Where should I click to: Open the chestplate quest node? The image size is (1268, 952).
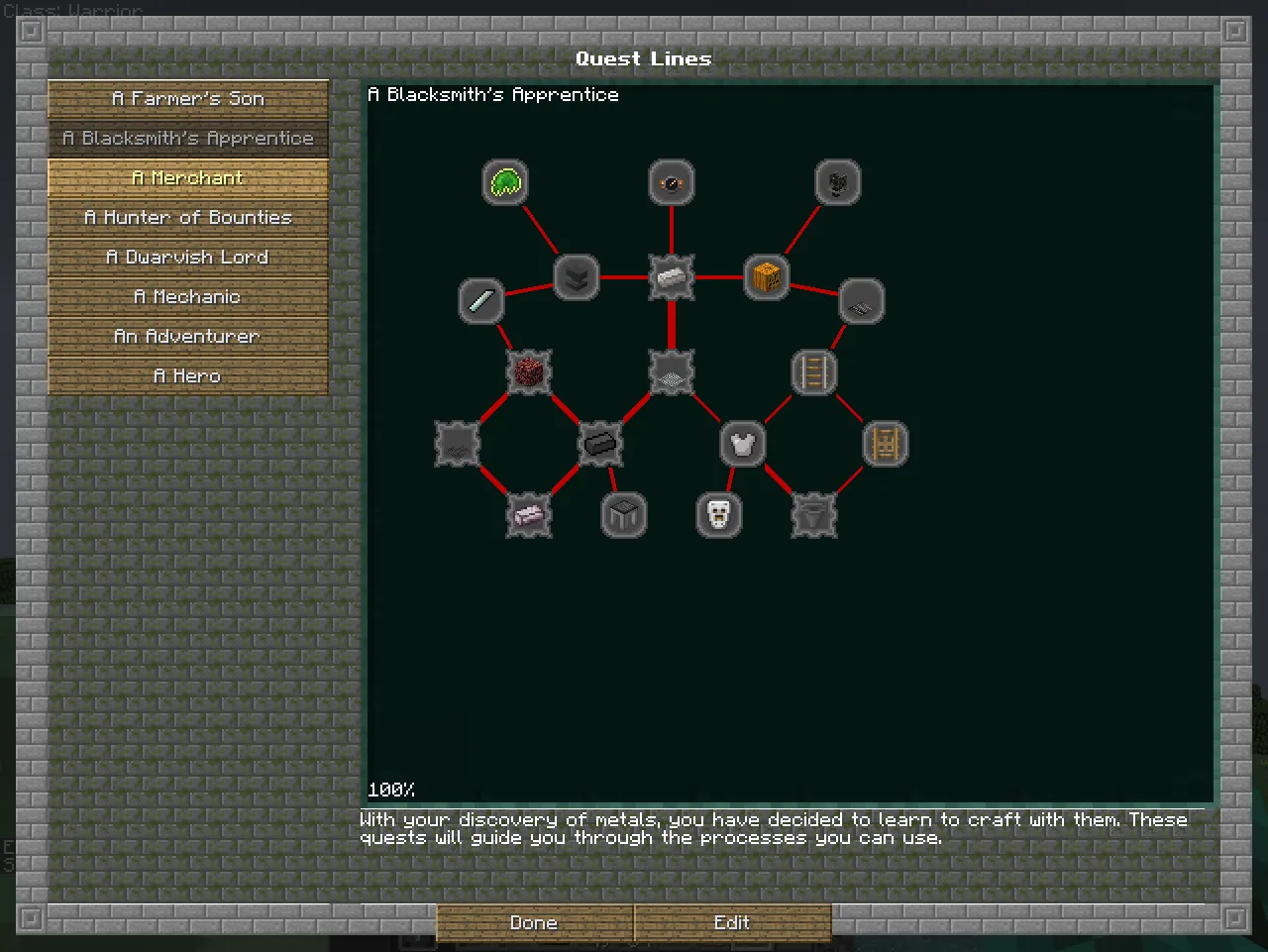743,444
